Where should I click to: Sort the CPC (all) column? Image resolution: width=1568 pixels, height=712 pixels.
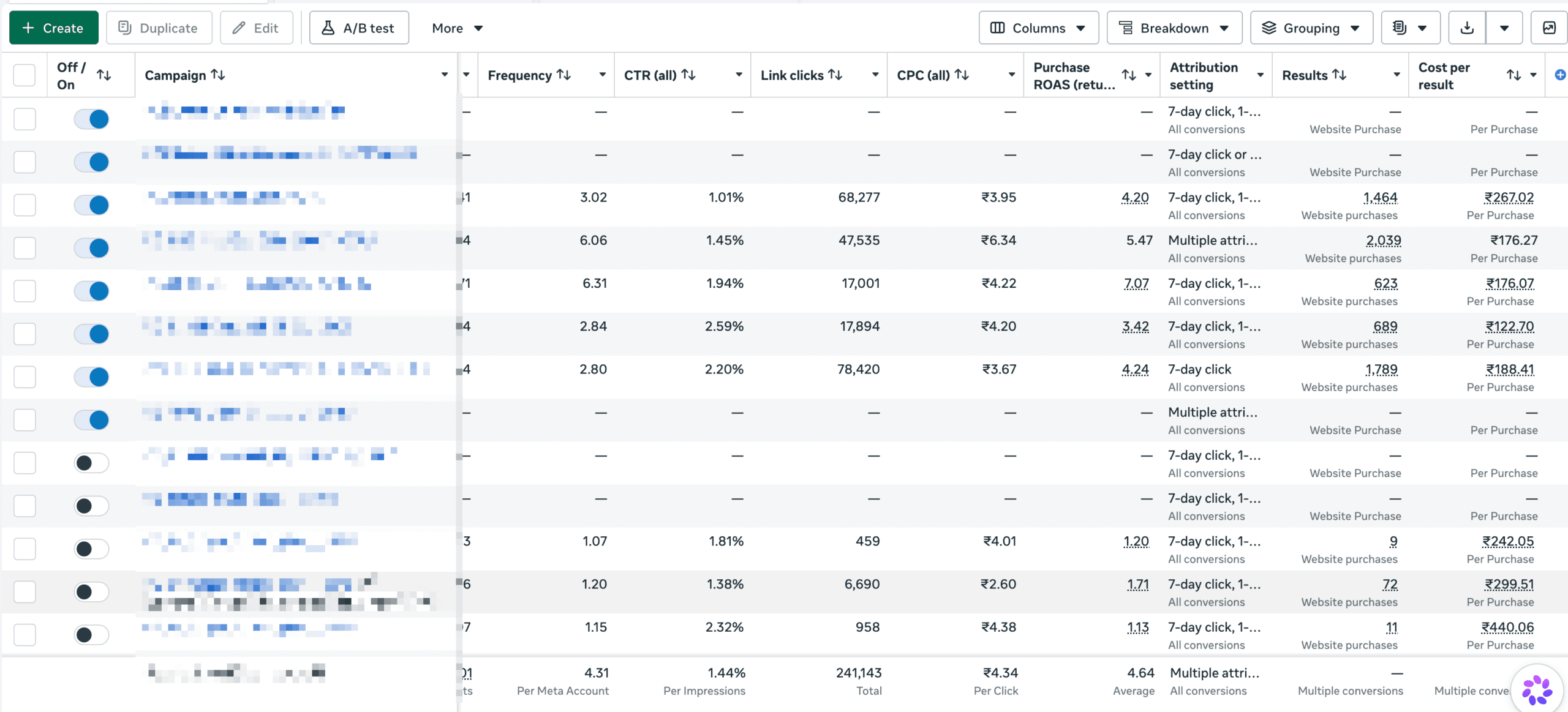click(962, 75)
